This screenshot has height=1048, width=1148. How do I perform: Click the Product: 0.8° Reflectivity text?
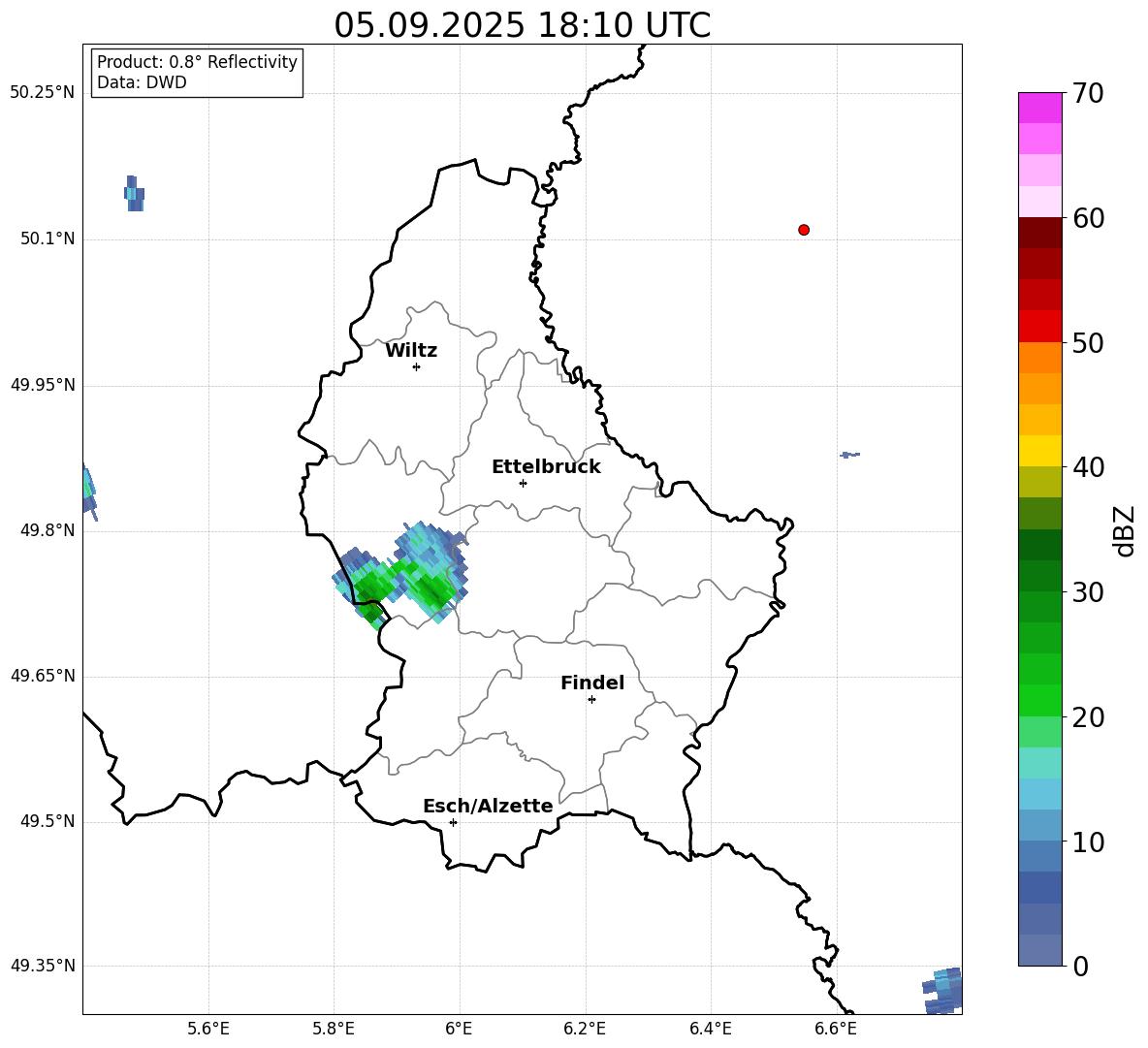(197, 61)
